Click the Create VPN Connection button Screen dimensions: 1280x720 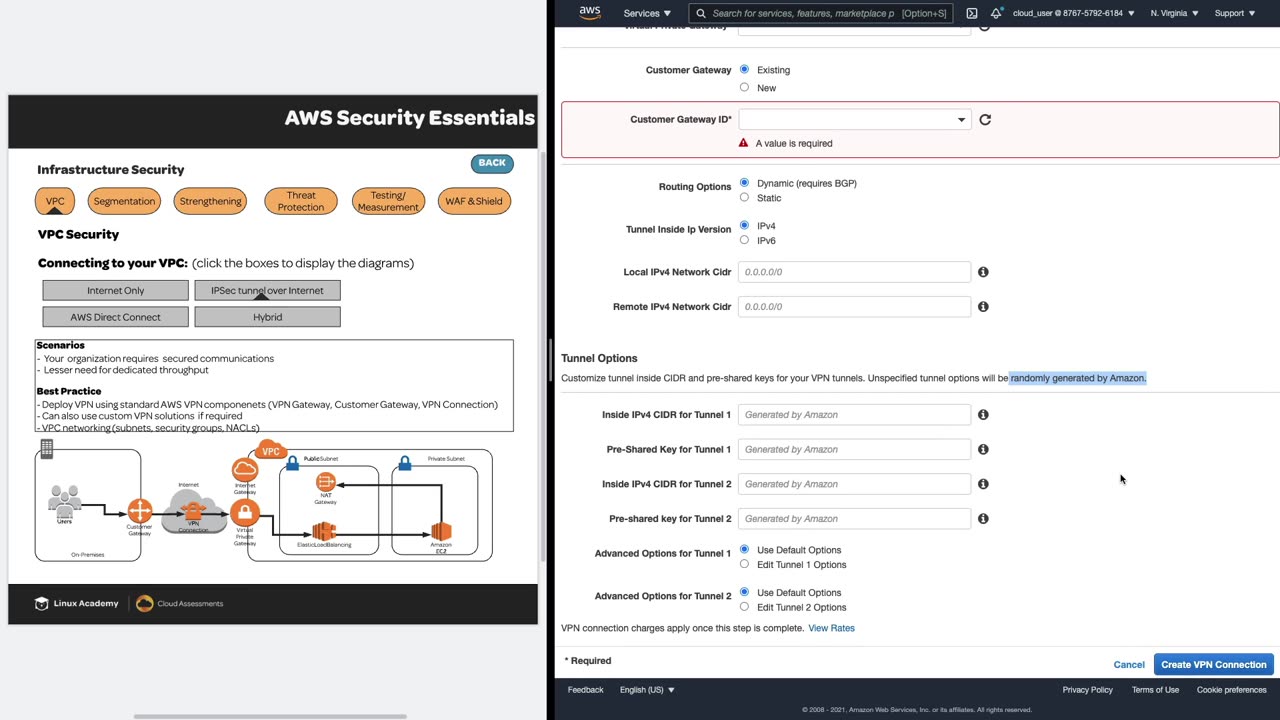click(1214, 665)
